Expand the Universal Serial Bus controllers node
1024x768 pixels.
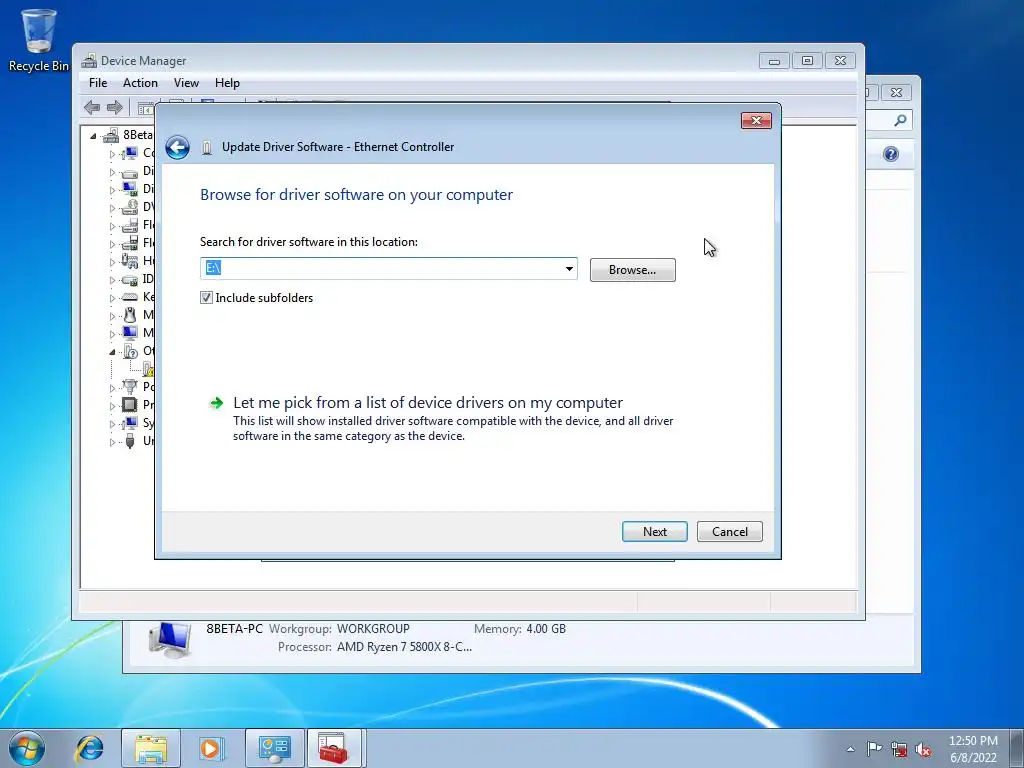point(112,442)
